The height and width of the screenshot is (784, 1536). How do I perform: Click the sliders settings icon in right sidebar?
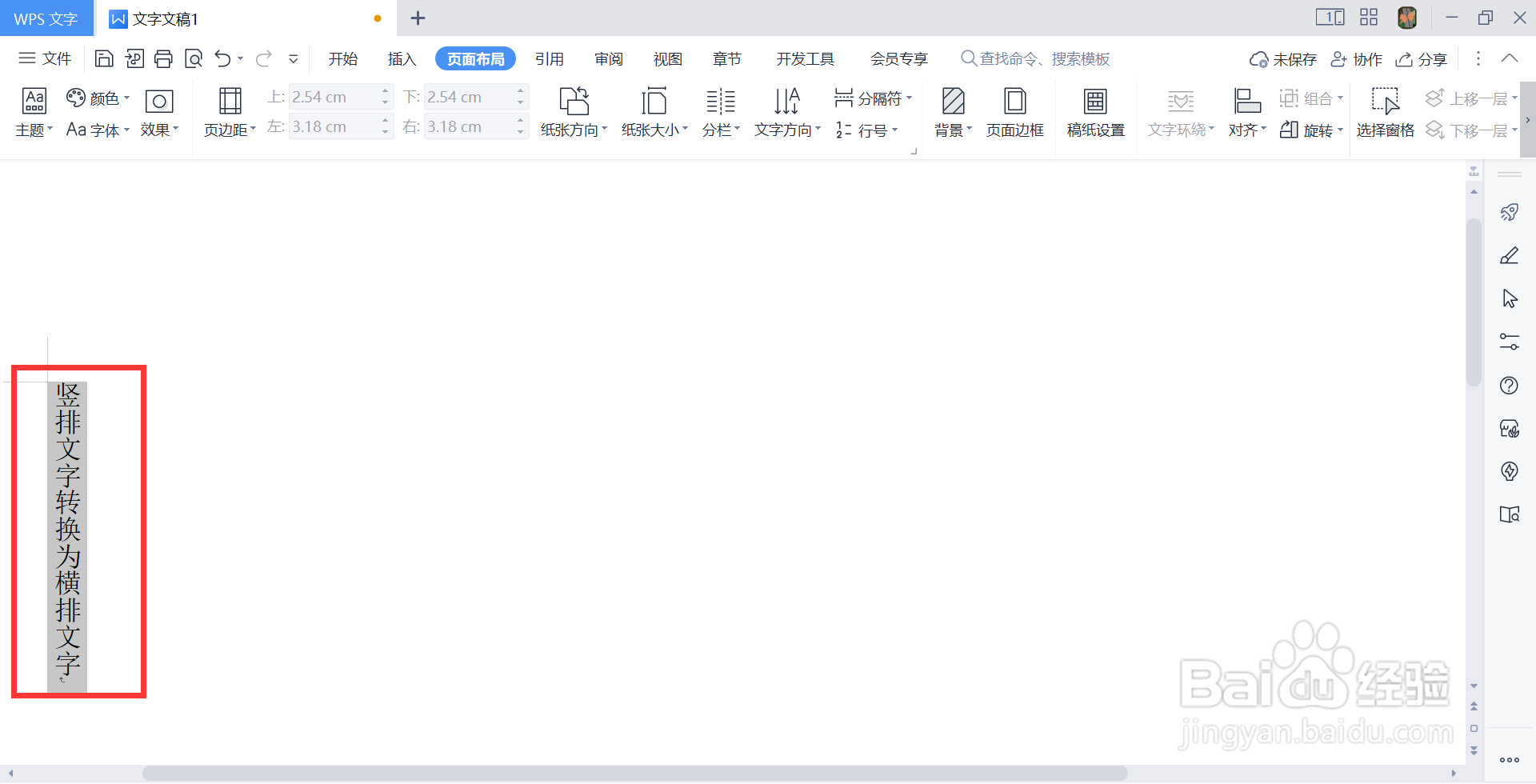coord(1510,342)
